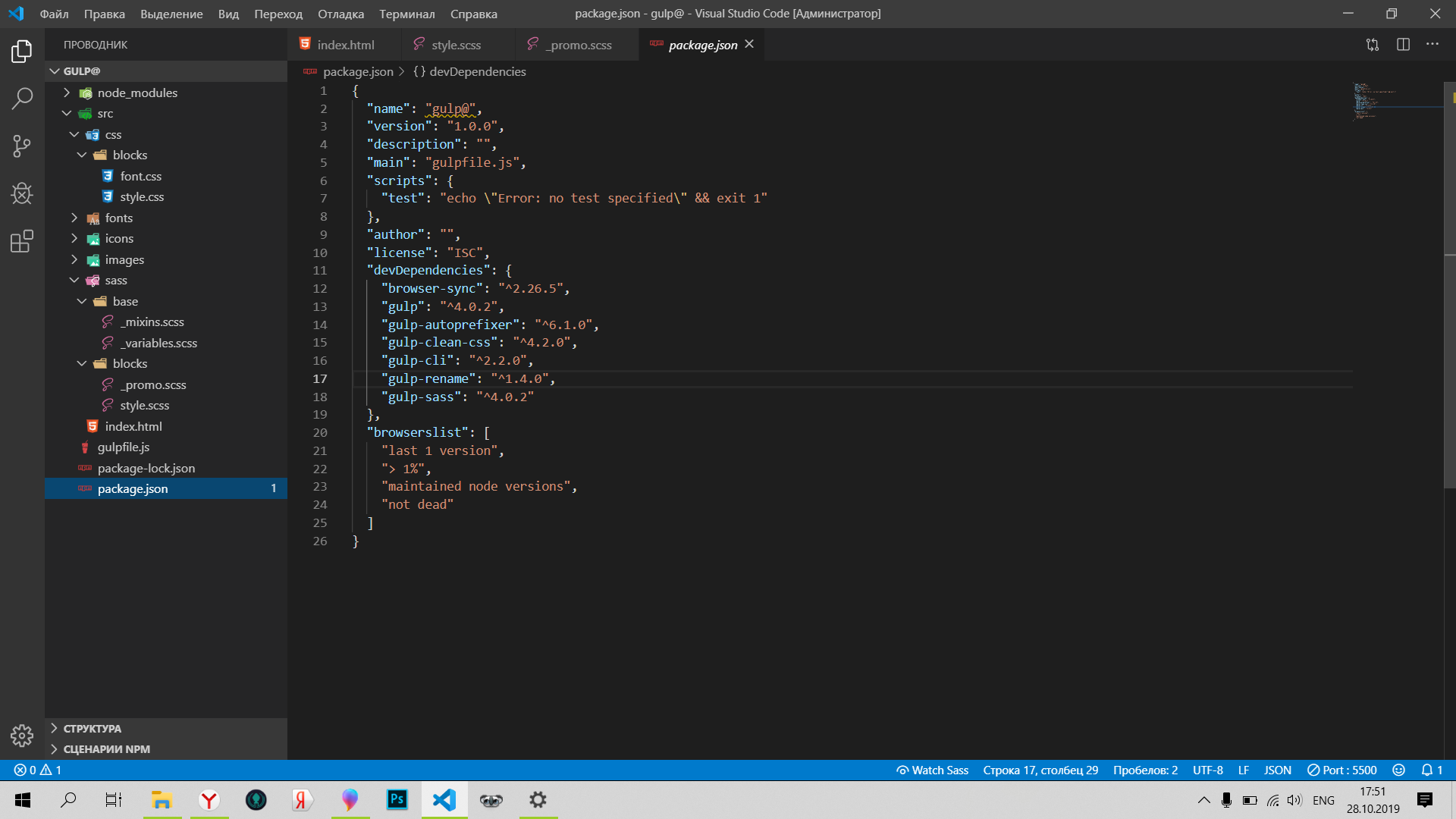Screen dimensions: 1456x819
Task: Click package.json in the breadcrumb
Action: pyautogui.click(x=358, y=71)
